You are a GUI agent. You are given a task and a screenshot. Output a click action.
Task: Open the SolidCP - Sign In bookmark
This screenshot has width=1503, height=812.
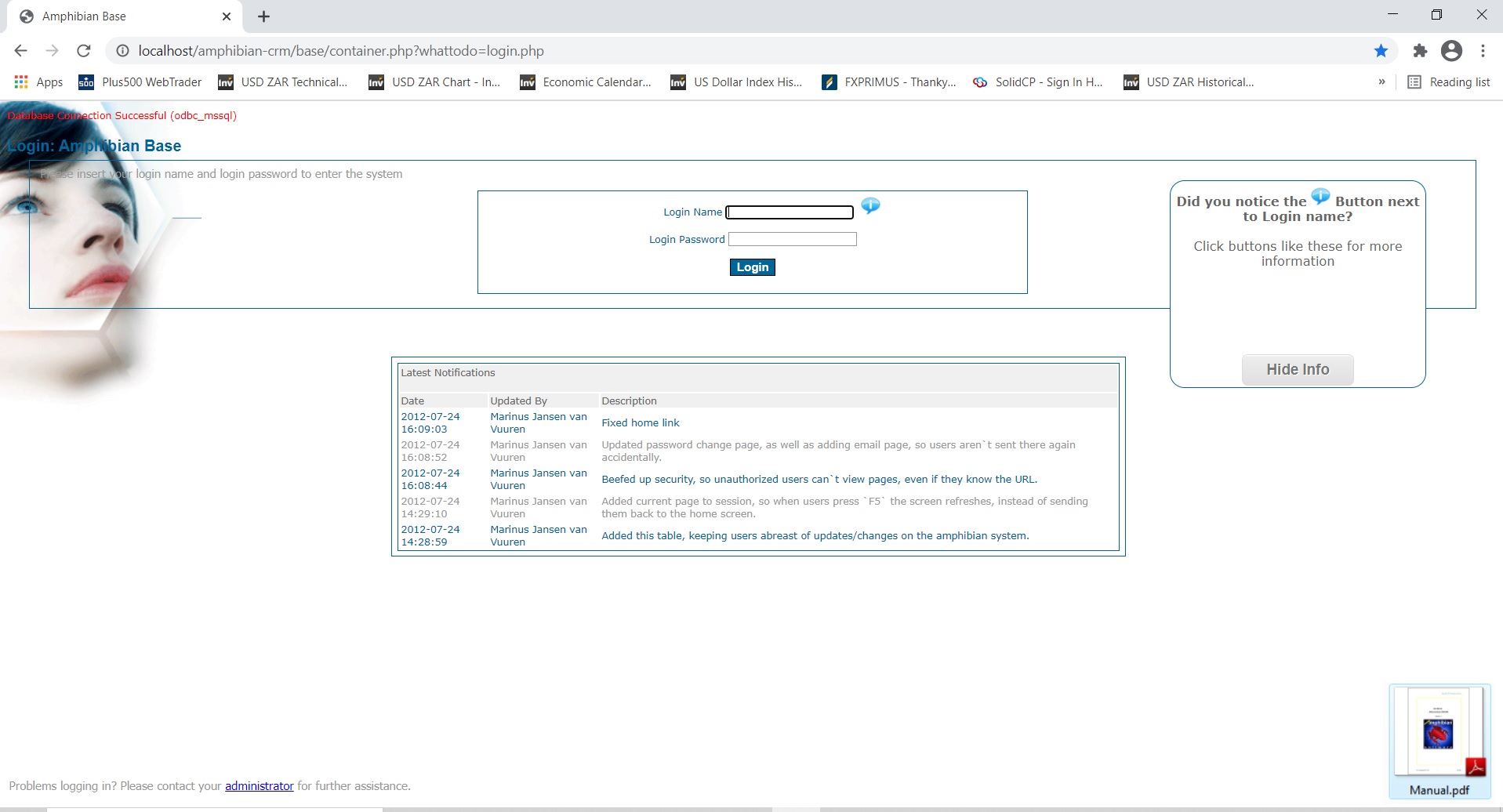click(x=1038, y=82)
